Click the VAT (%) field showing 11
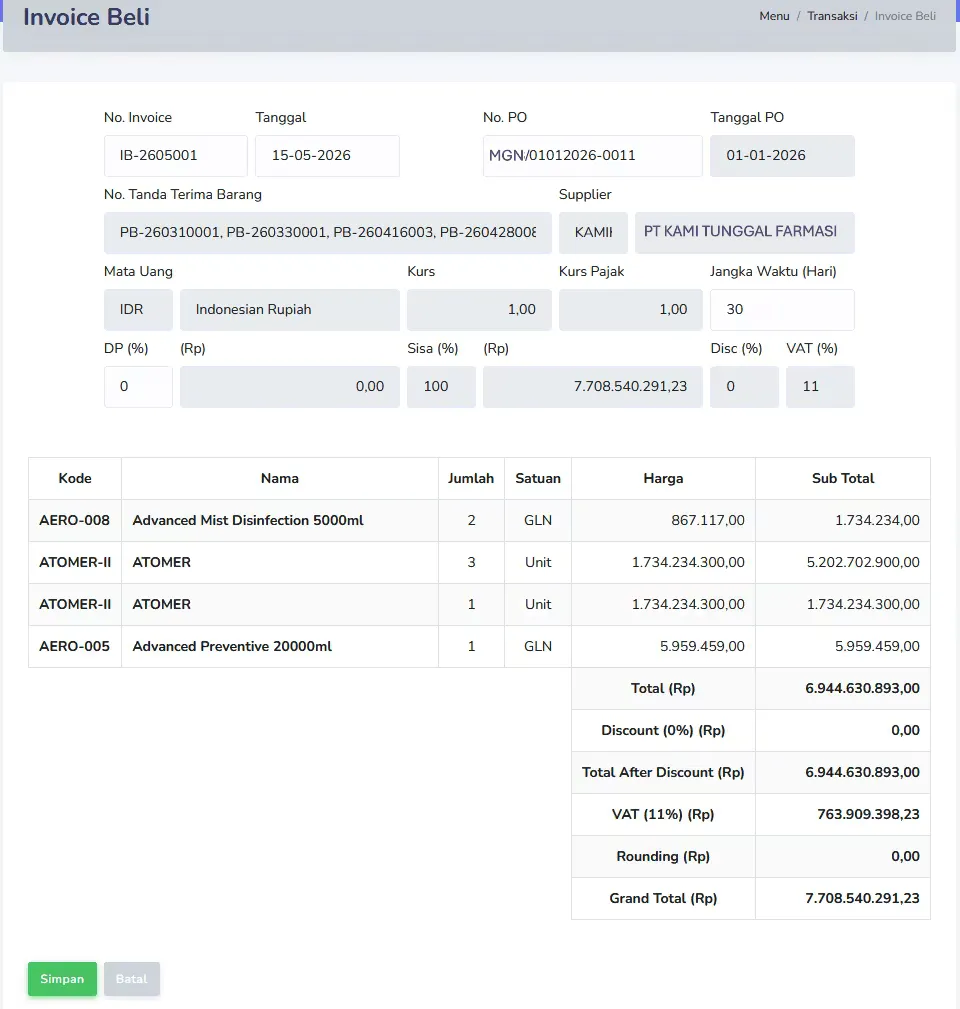The image size is (960, 1009). 820,387
